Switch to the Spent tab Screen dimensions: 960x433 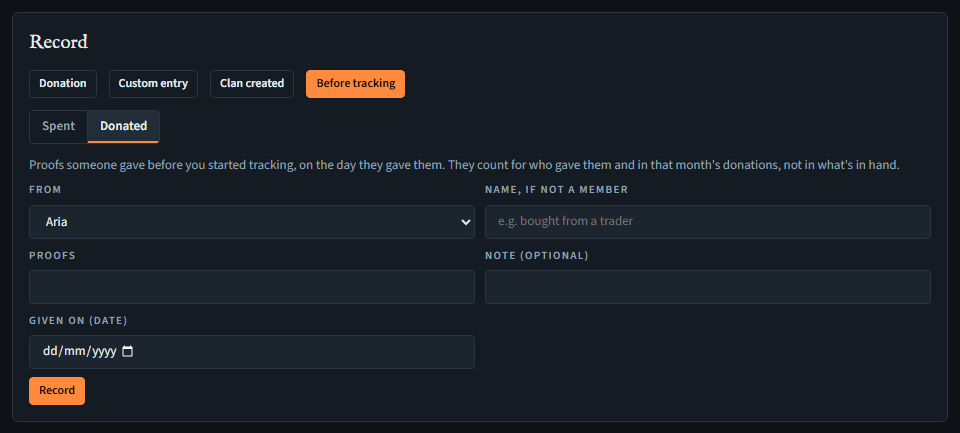59,126
